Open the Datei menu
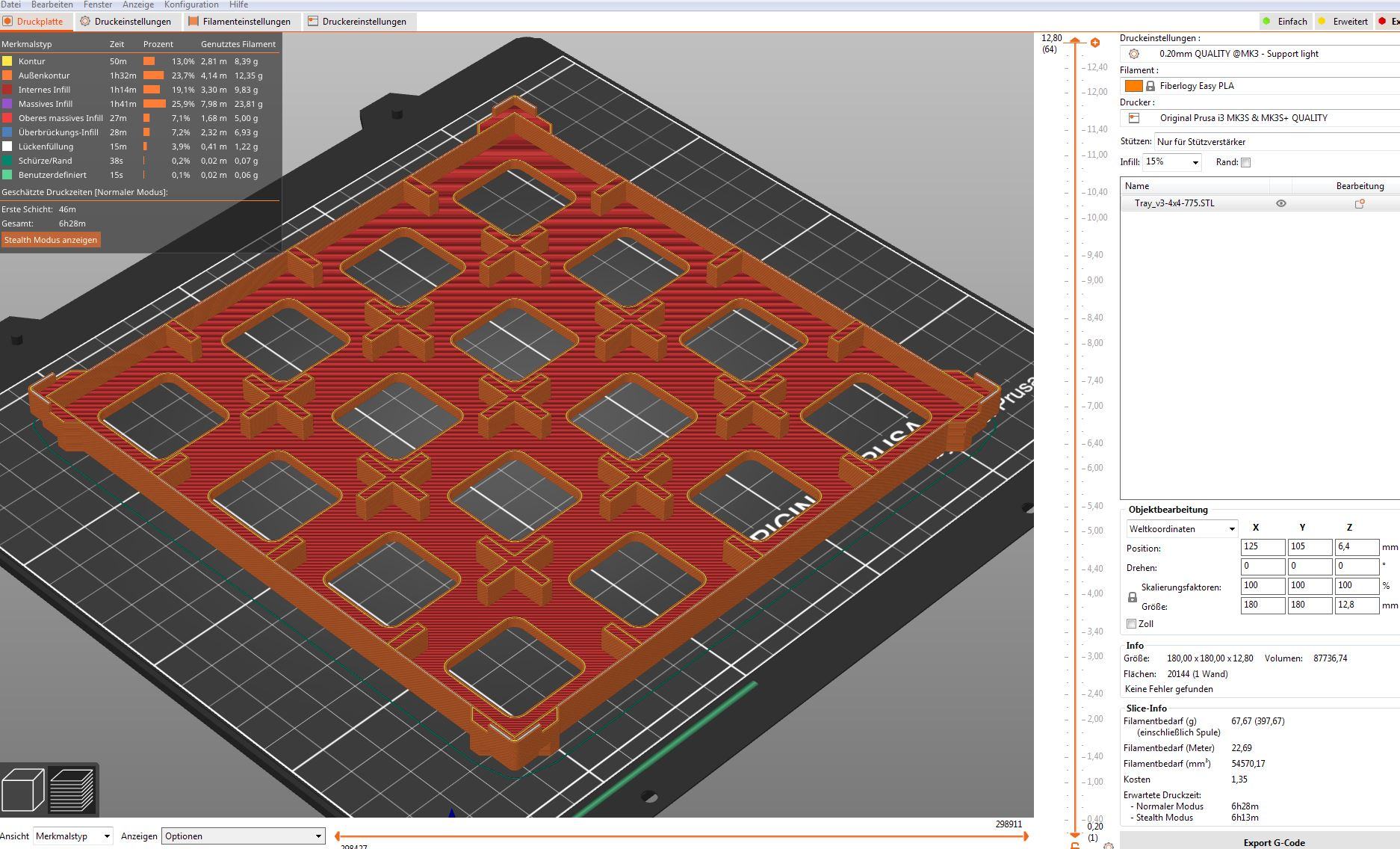1400x849 pixels. point(10,4)
